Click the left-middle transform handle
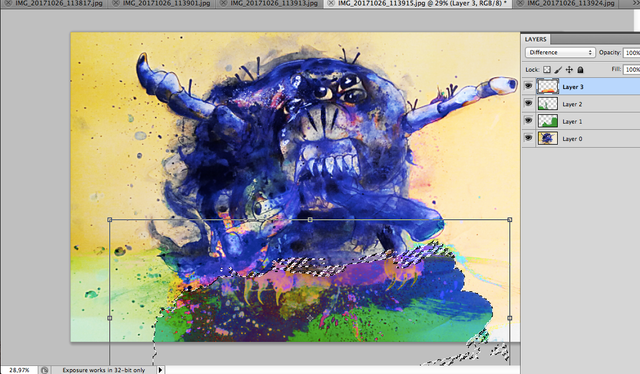The height and width of the screenshot is (374, 640). click(109, 318)
